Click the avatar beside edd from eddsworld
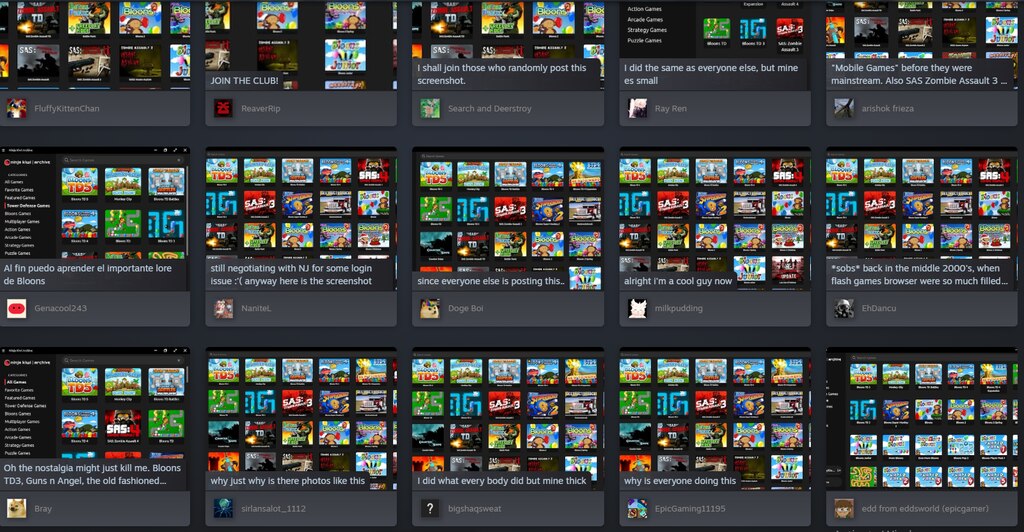The height and width of the screenshot is (532, 1024). point(844,509)
